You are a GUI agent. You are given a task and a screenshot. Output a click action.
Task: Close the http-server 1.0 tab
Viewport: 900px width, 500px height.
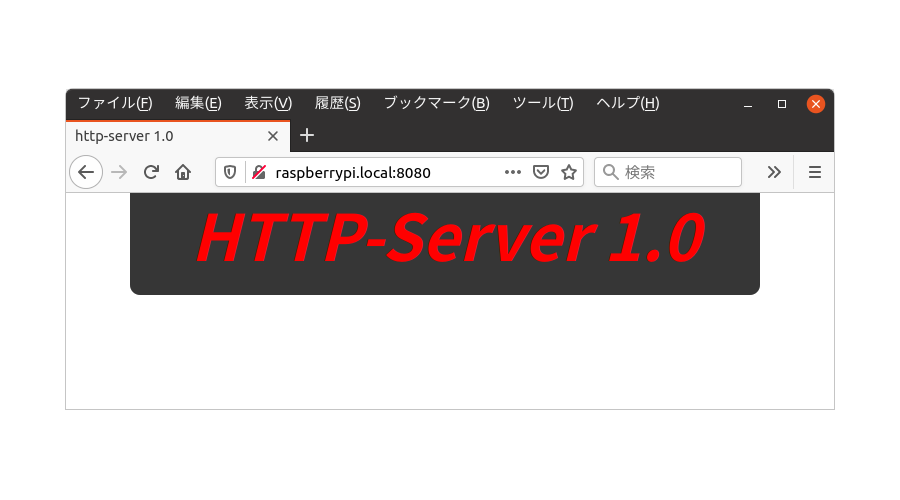(273, 136)
